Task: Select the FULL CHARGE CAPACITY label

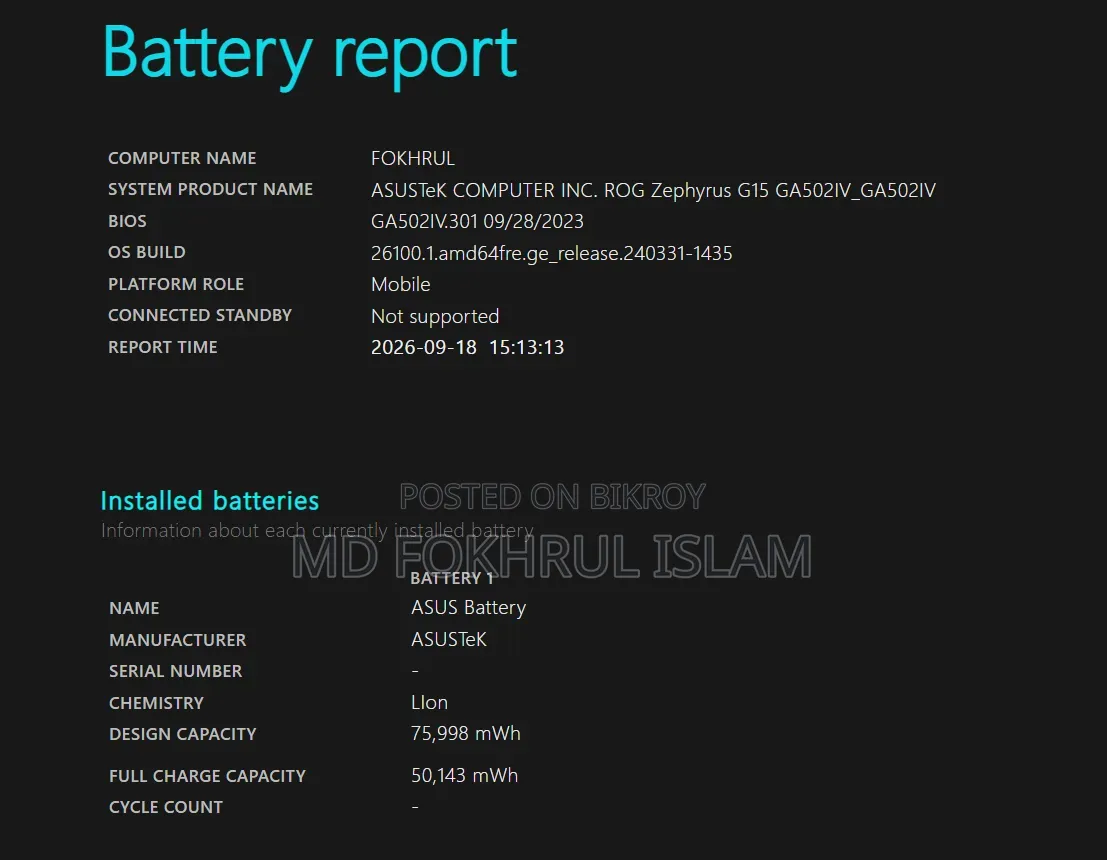Action: (207, 776)
